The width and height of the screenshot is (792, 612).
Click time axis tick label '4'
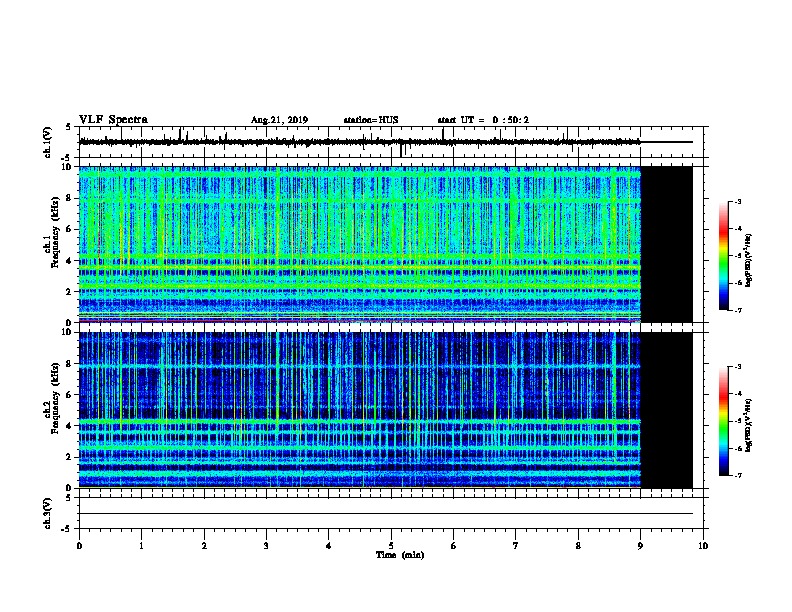[328, 546]
